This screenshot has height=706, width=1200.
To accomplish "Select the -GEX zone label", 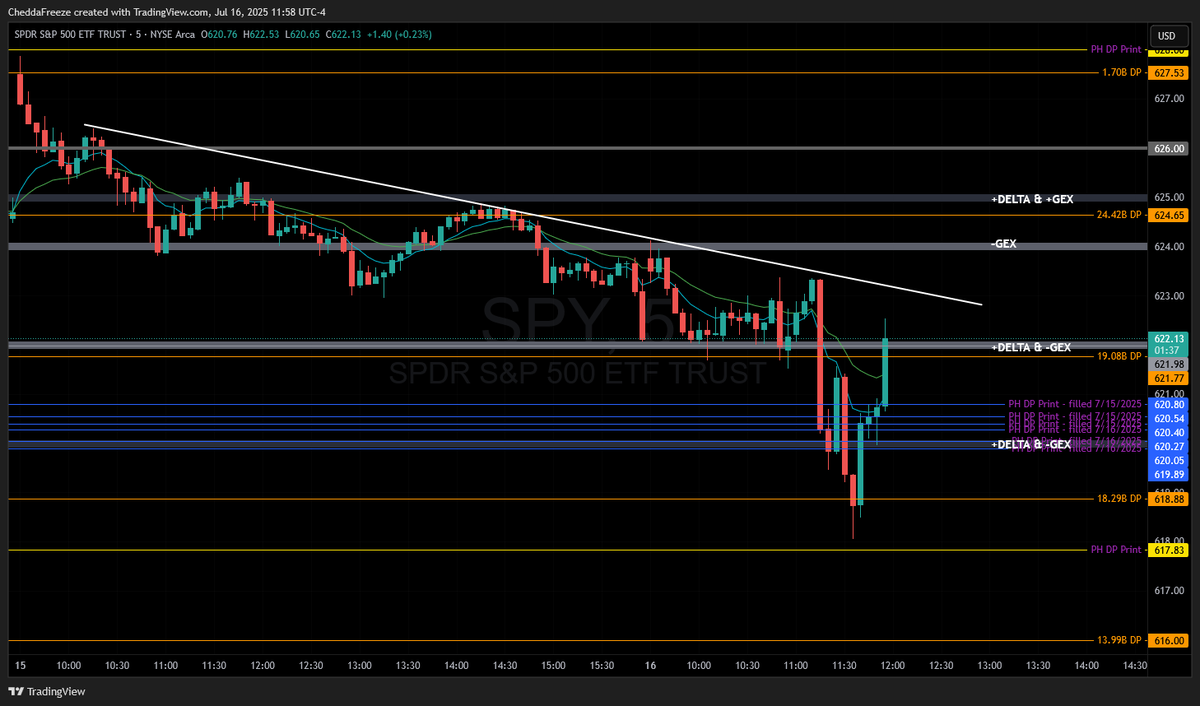I will [1004, 244].
